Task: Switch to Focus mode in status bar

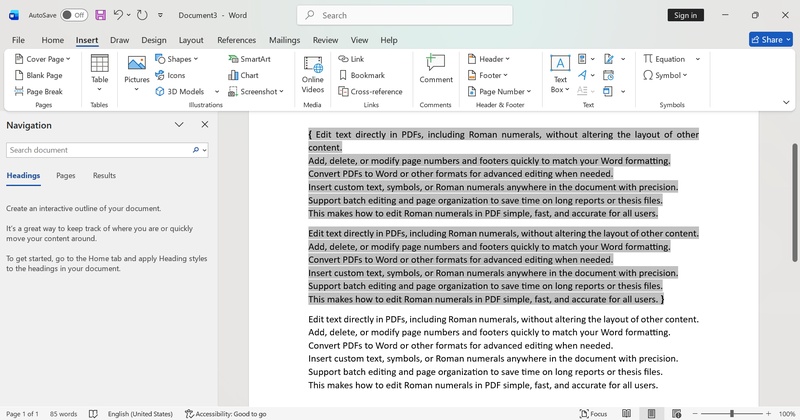Action: click(592, 413)
